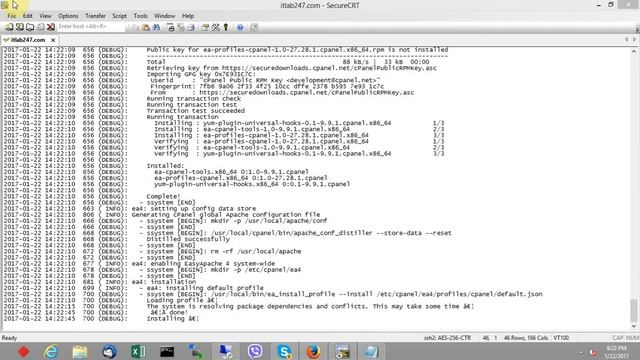The image size is (640, 360).
Task: Open Session Options toolbar icon
Action: (x=205, y=27)
